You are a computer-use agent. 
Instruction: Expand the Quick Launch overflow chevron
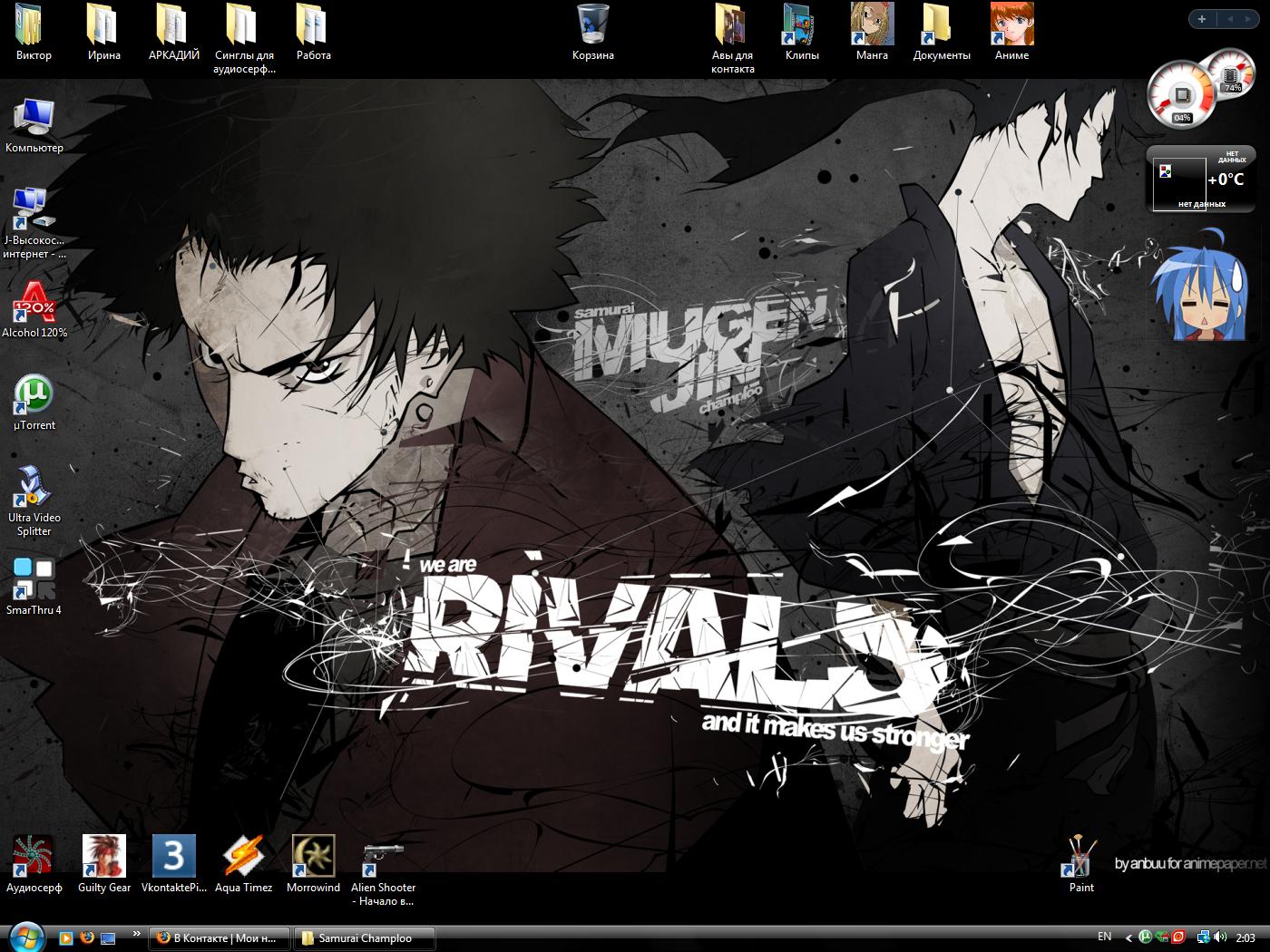click(x=137, y=933)
